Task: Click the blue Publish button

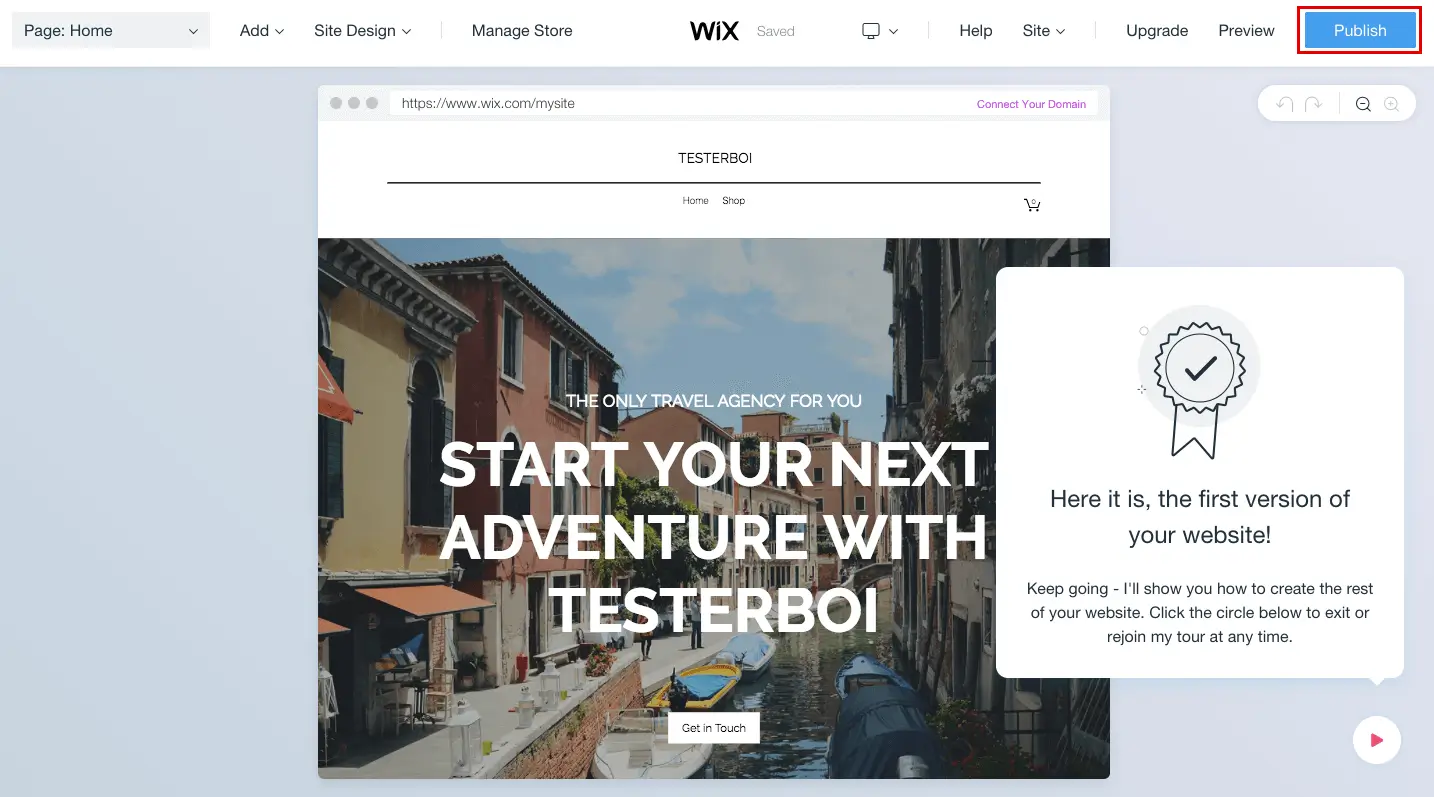Action: 1360,31
